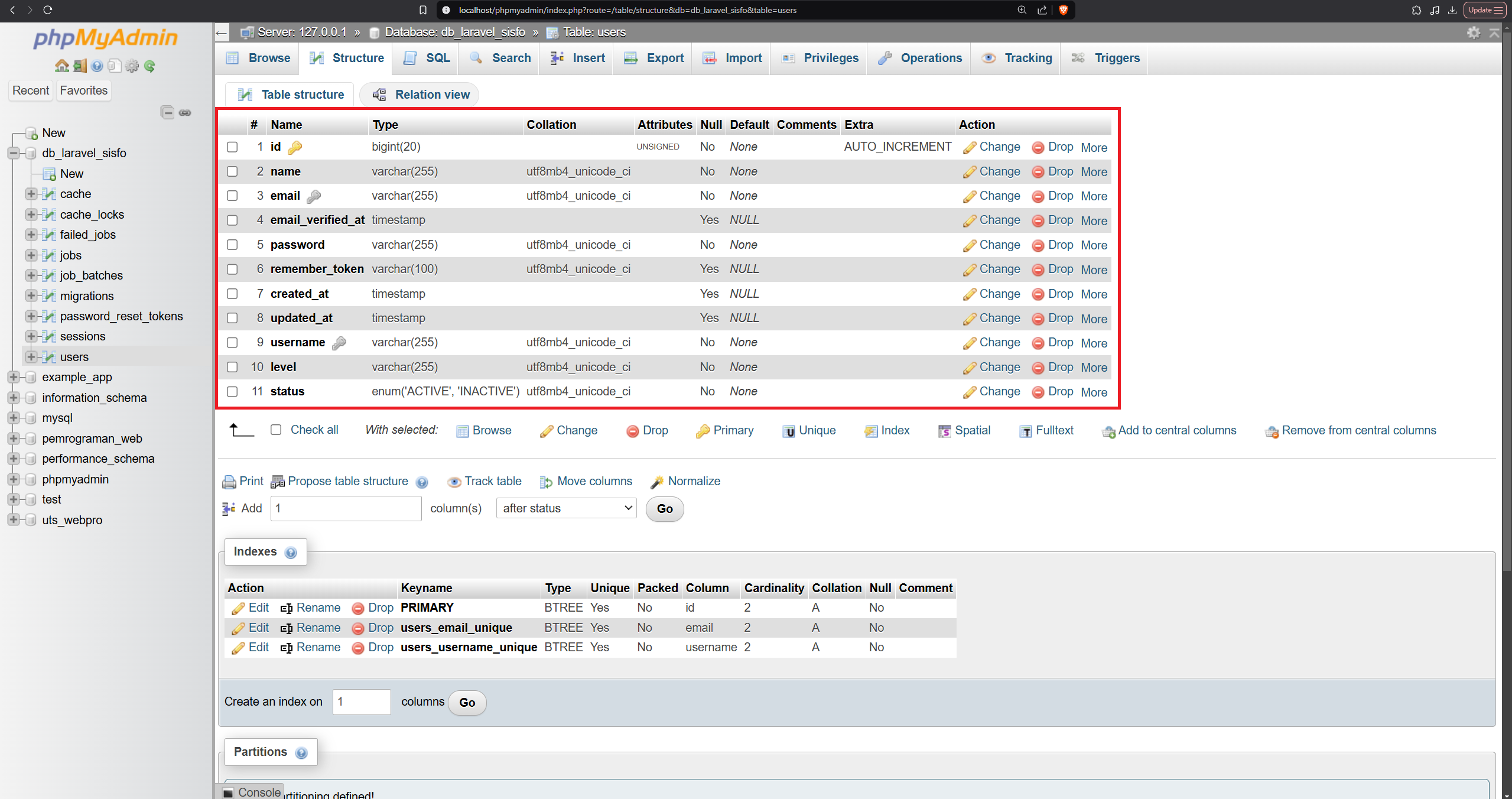Image resolution: width=1512 pixels, height=799 pixels.
Task: Click the create index column count field
Action: click(361, 702)
